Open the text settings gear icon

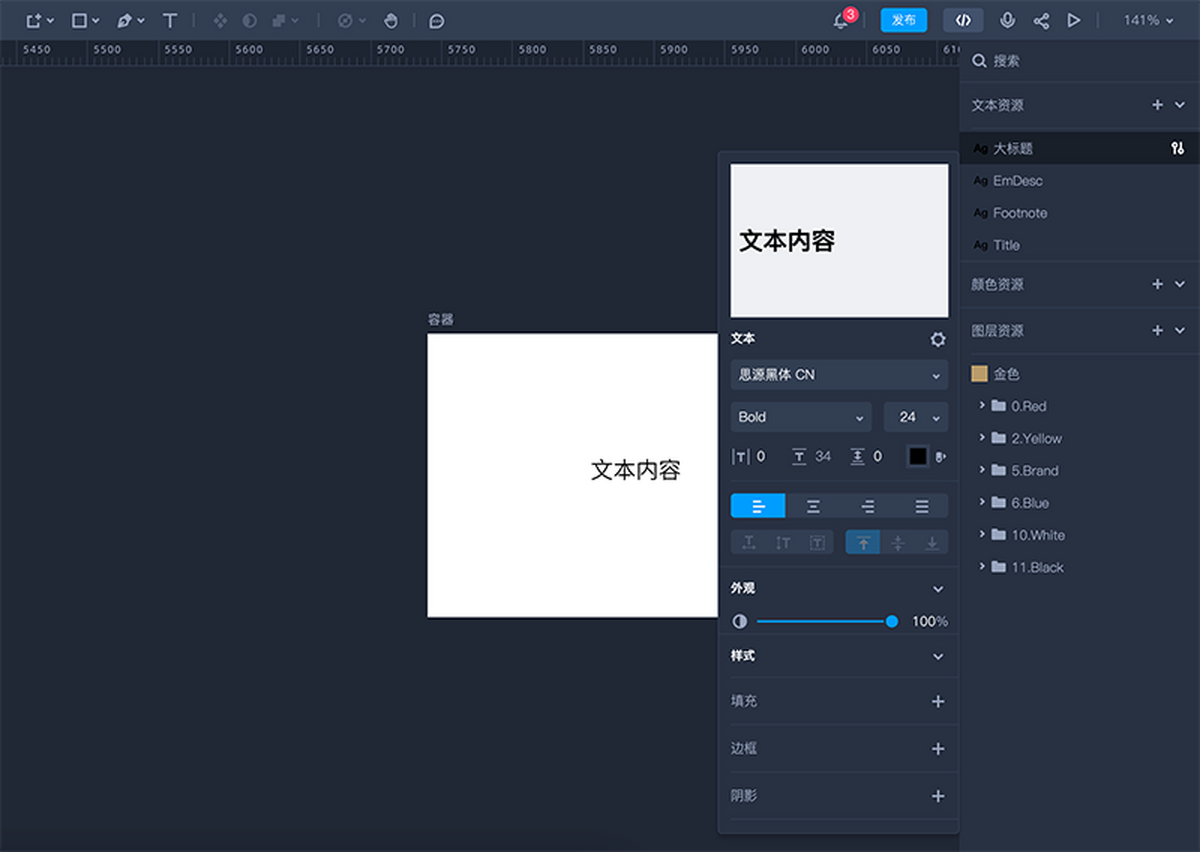point(937,339)
